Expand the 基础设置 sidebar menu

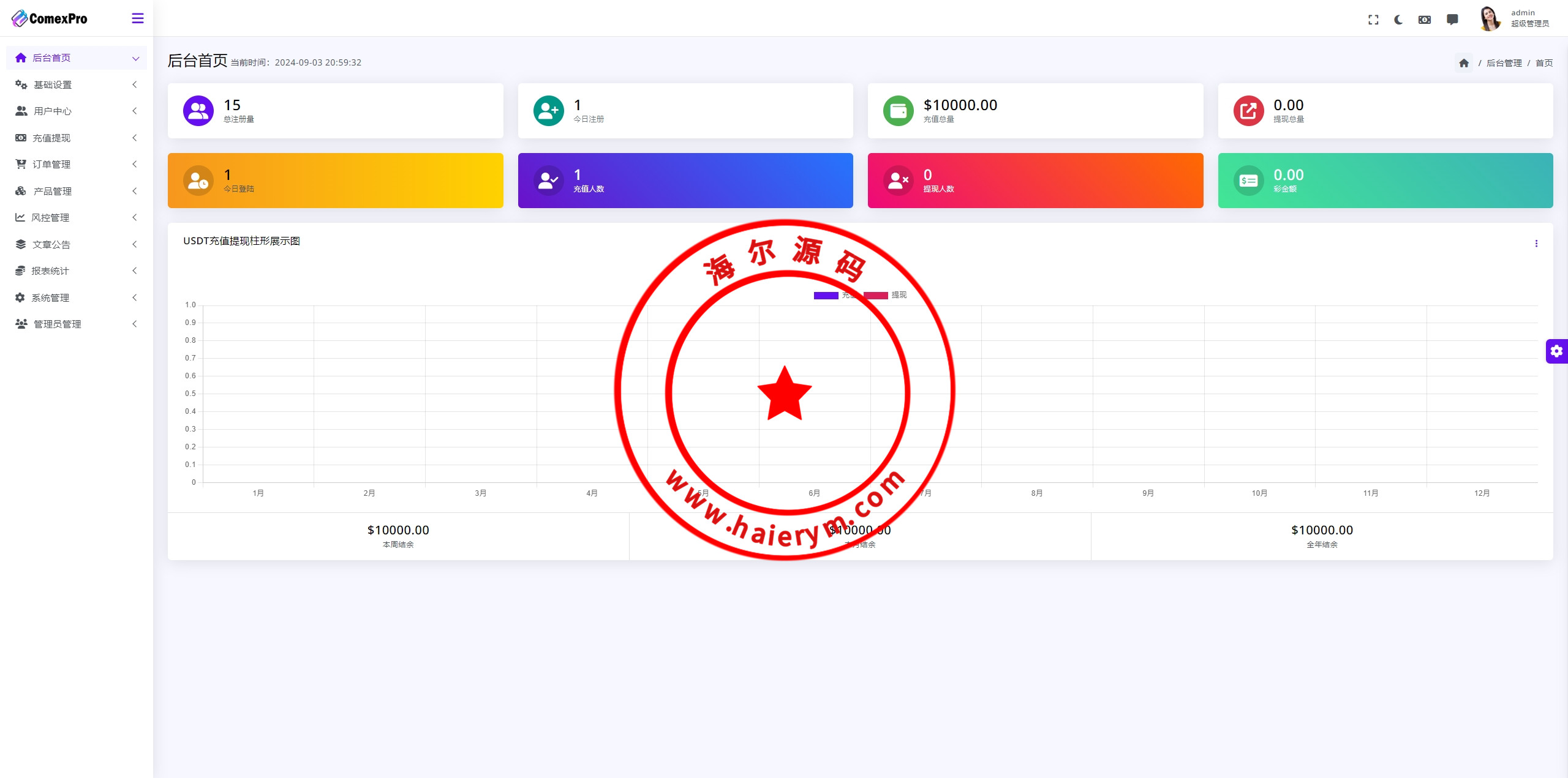tap(53, 84)
